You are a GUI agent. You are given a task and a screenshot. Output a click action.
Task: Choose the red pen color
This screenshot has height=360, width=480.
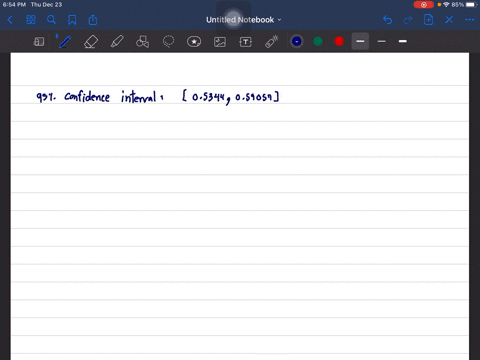(339, 41)
